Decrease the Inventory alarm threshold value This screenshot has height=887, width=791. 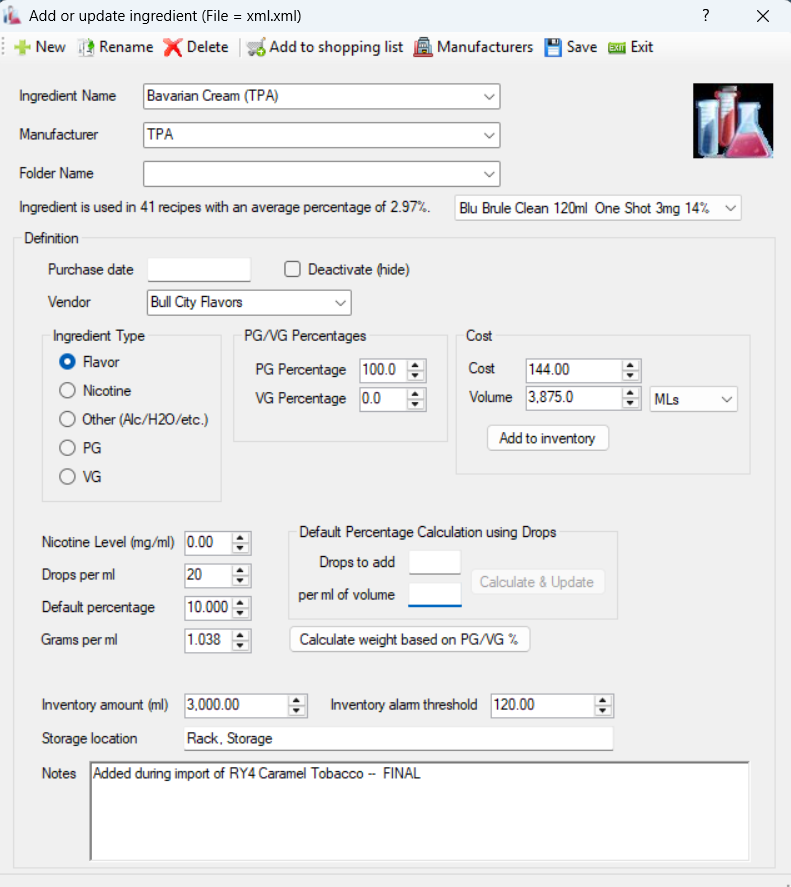[x=603, y=711]
